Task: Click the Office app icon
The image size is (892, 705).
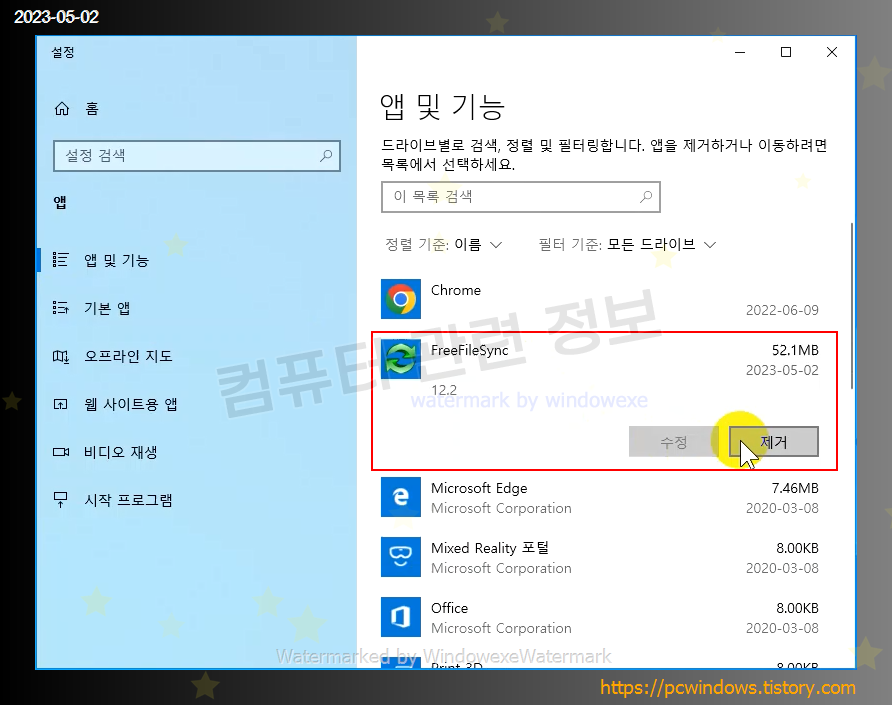Action: tap(400, 617)
